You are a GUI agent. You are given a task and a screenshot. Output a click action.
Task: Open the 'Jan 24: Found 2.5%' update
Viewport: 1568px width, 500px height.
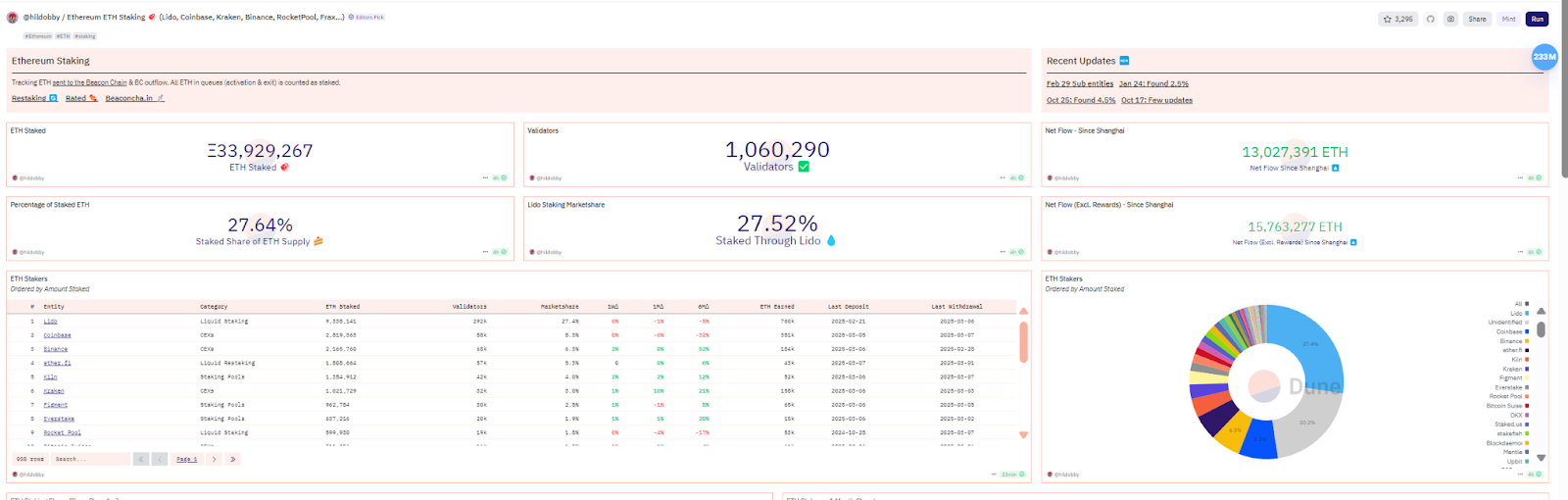click(1153, 84)
